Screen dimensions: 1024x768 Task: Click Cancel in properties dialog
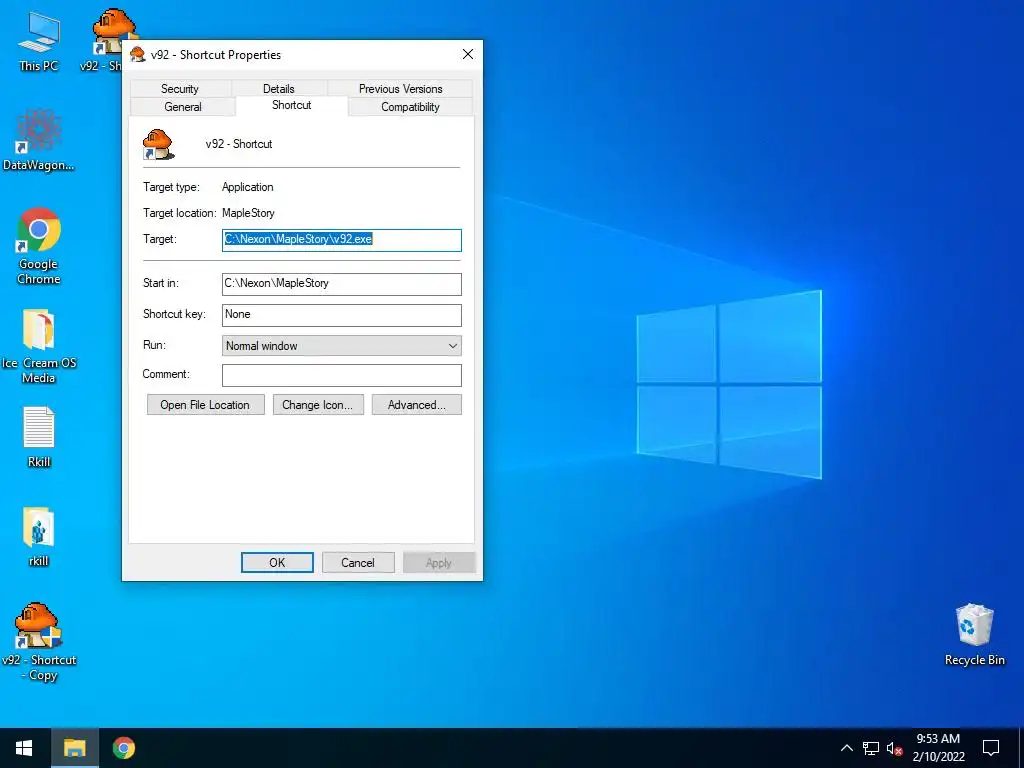[x=358, y=562]
